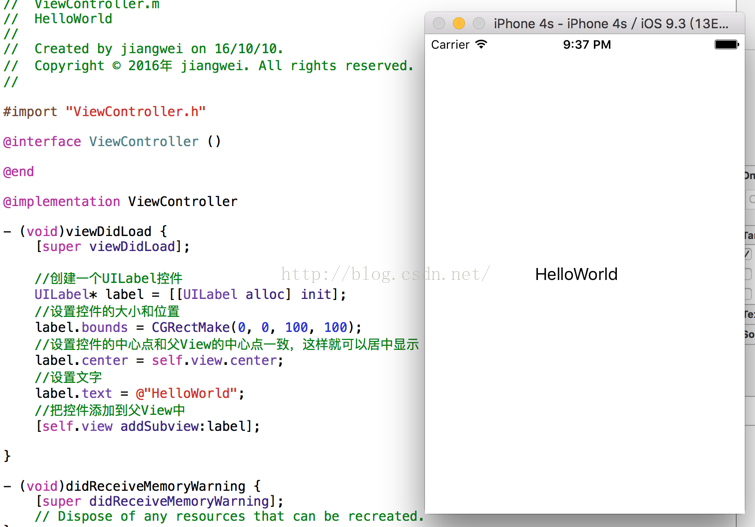755x527 pixels.
Task: Click the Wi-Fi icon in simulator status bar
Action: pyautogui.click(x=481, y=45)
